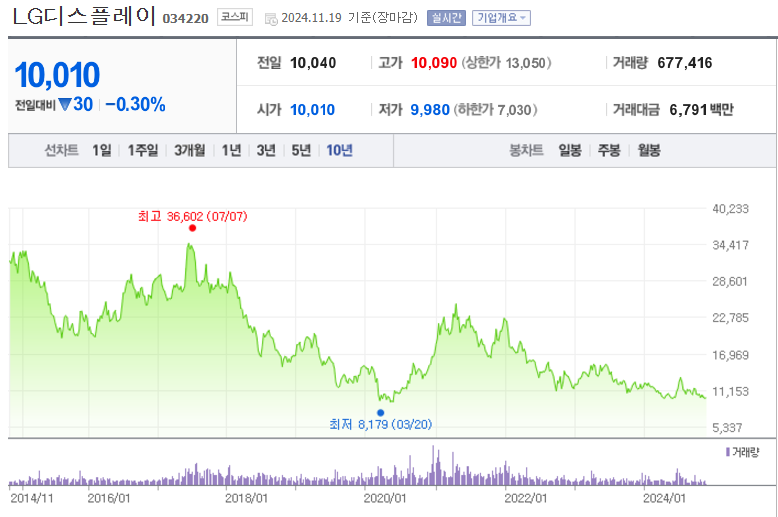Click the 시가 value 10,010
The width and height of the screenshot is (778, 517).
click(x=313, y=110)
